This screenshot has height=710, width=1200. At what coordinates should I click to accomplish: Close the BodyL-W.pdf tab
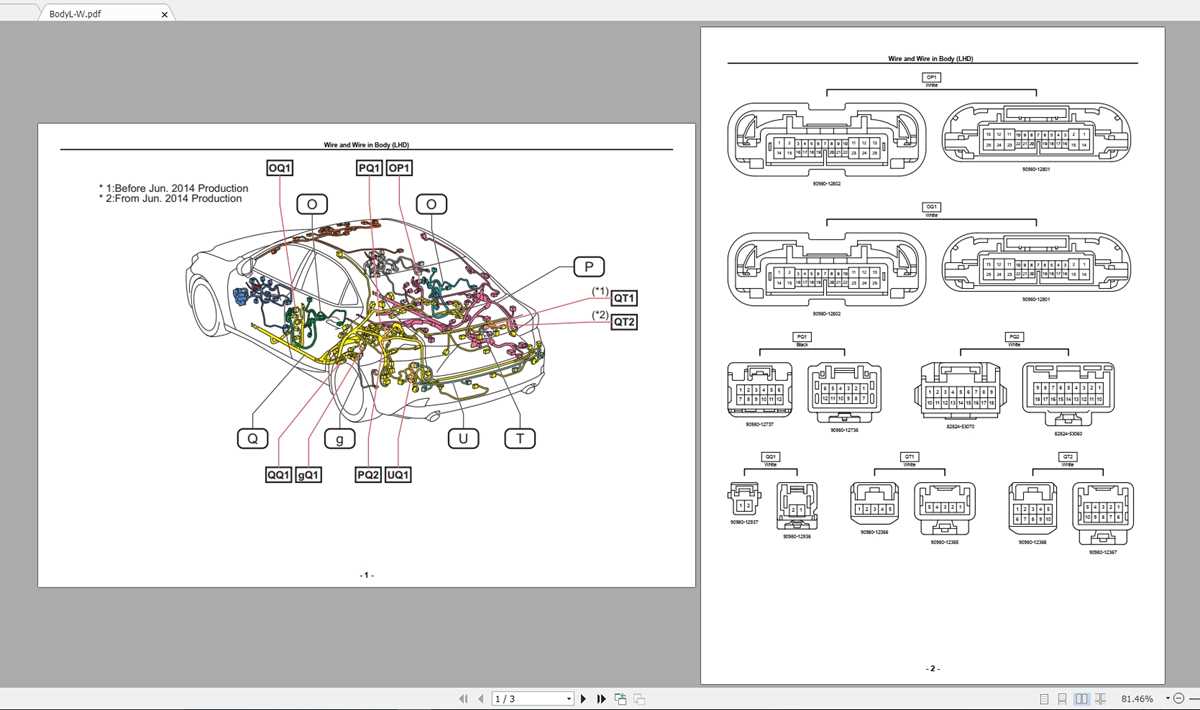165,15
